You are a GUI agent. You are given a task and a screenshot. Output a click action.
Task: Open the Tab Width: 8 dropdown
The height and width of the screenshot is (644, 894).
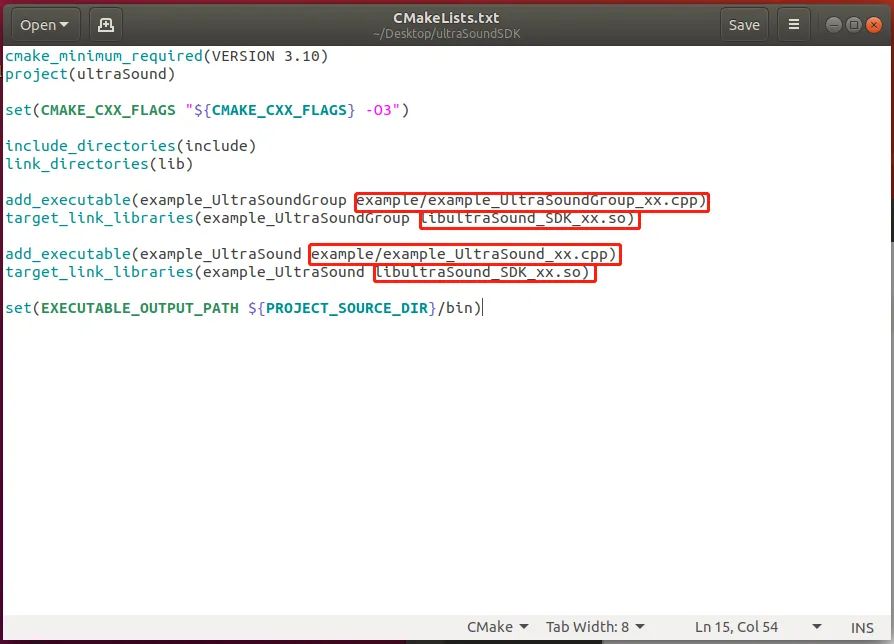pos(595,627)
